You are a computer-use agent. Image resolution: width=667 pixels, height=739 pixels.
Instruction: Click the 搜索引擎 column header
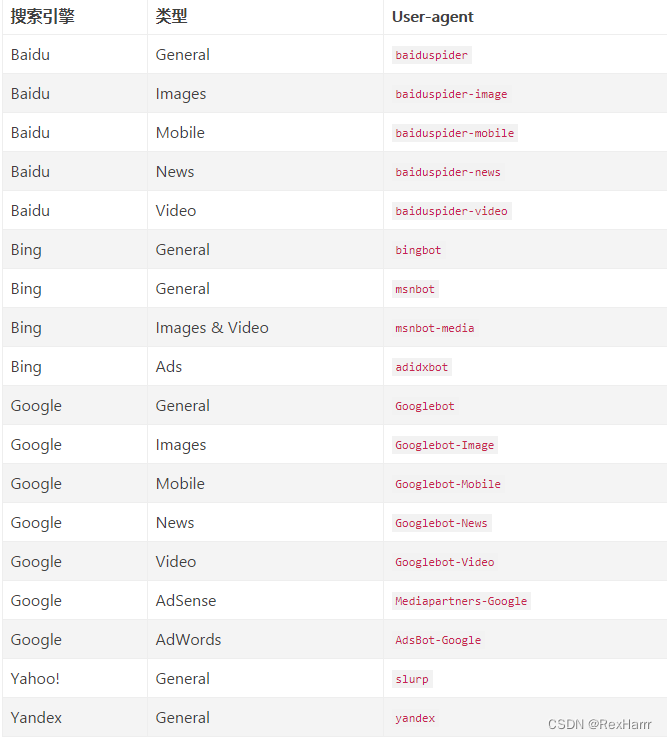point(42,16)
